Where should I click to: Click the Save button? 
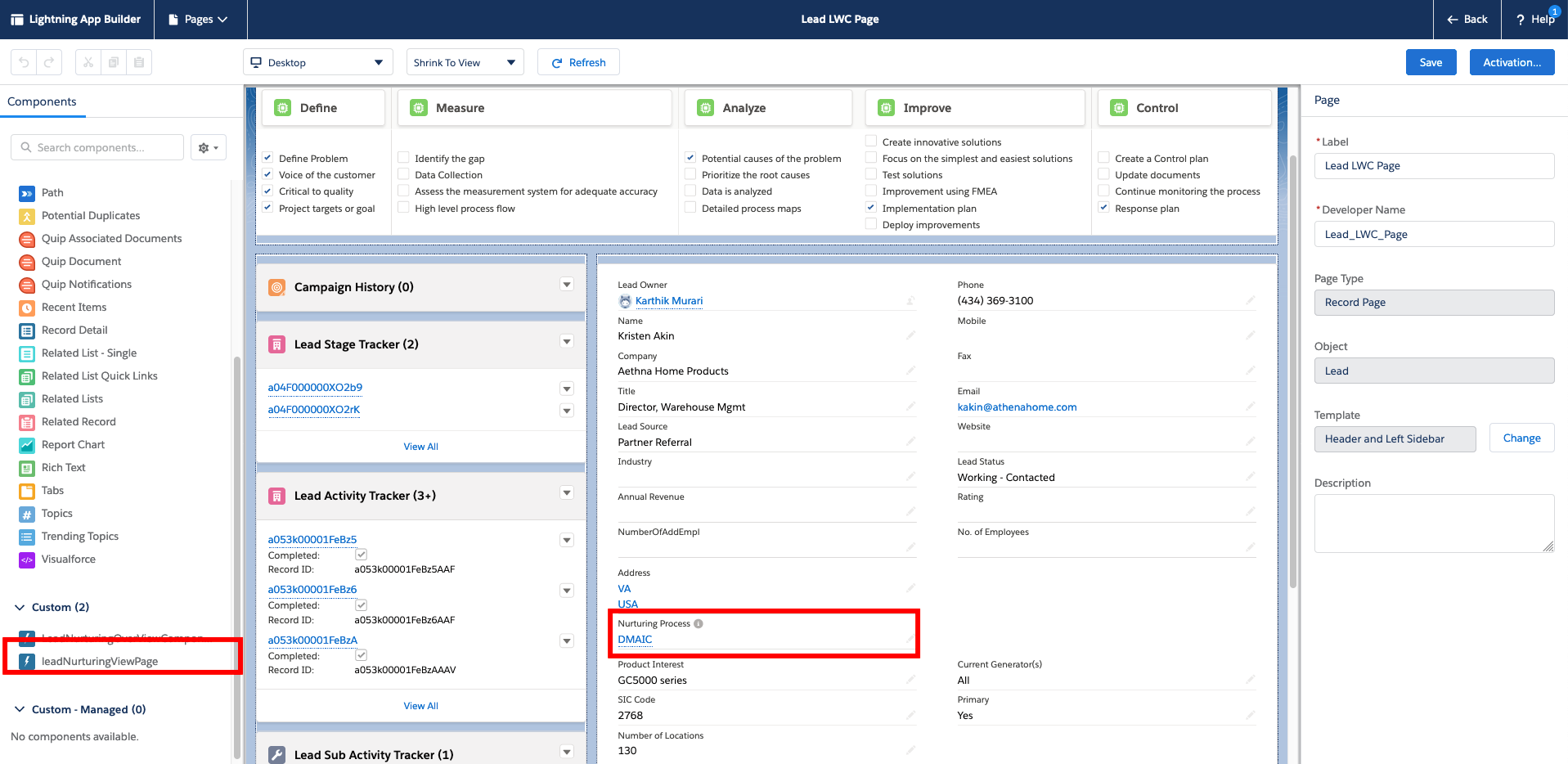click(x=1431, y=61)
